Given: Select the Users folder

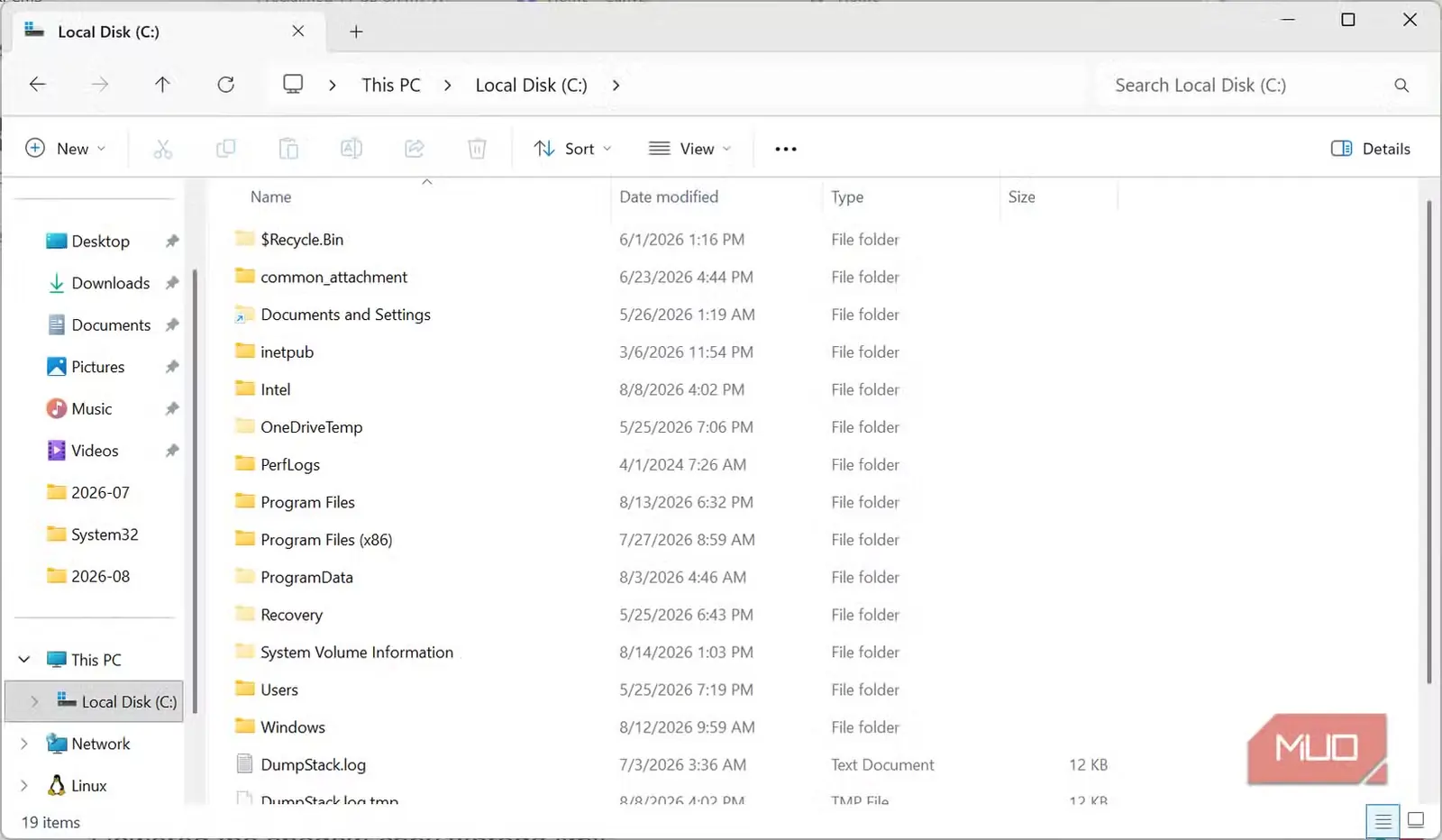Looking at the screenshot, I should click(x=279, y=689).
